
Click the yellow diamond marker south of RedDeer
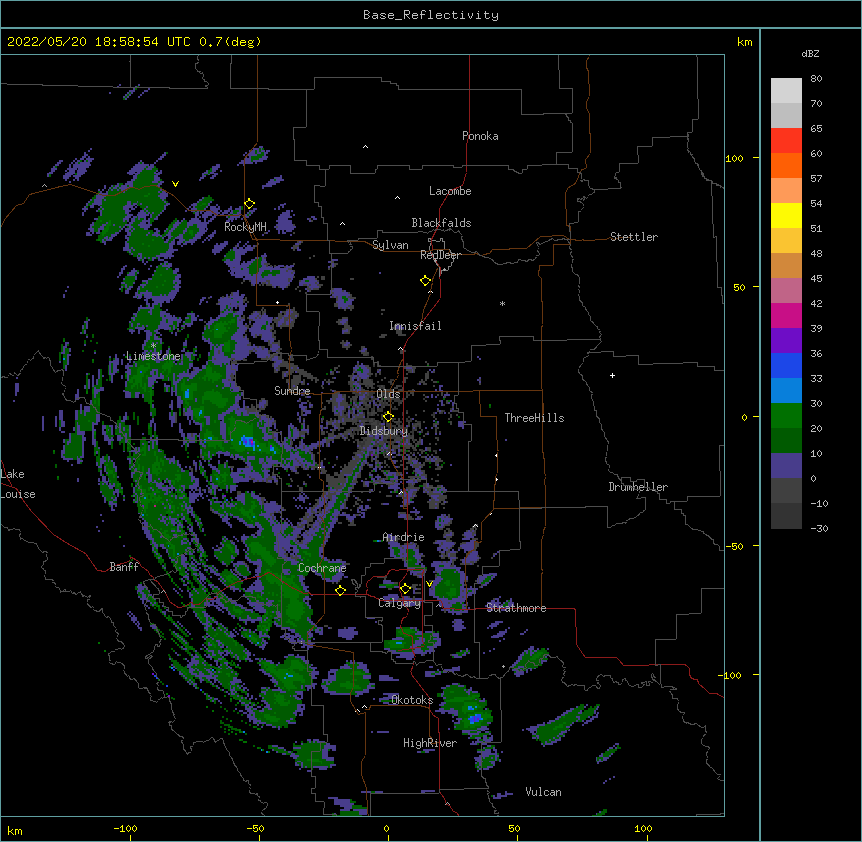426,281
